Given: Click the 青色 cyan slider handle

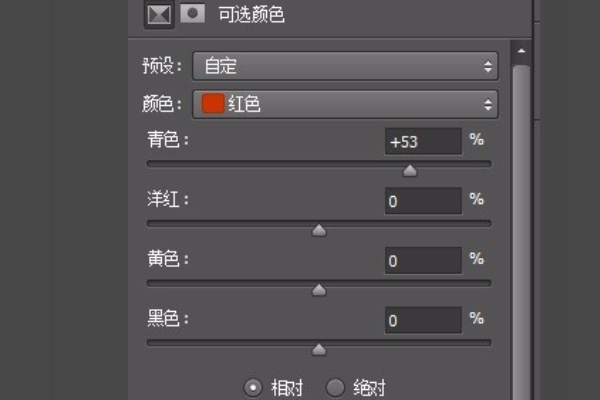Looking at the screenshot, I should [410, 171].
